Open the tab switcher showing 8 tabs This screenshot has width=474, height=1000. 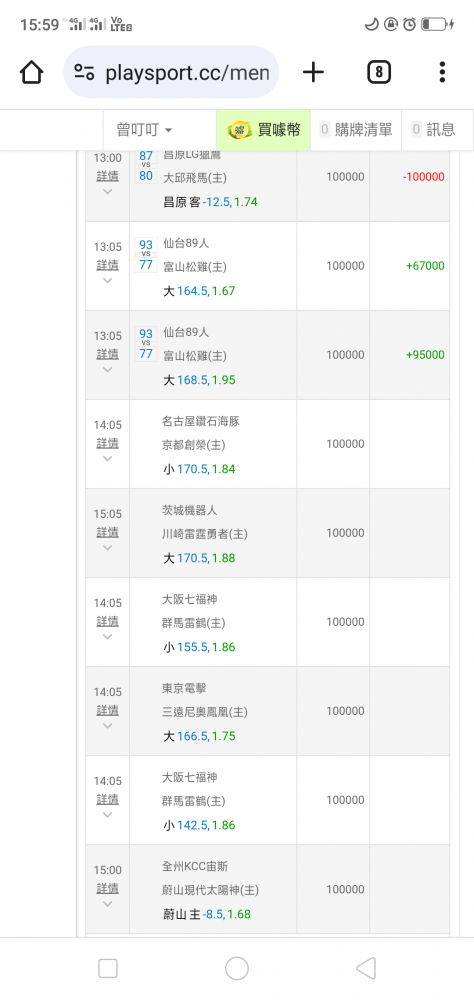pos(379,72)
